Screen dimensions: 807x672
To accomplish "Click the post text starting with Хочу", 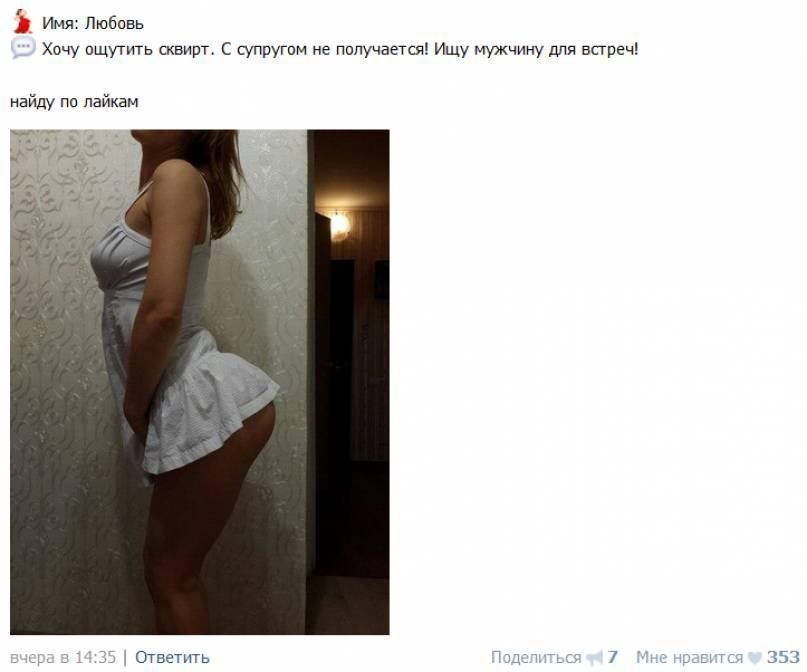I will click(340, 49).
